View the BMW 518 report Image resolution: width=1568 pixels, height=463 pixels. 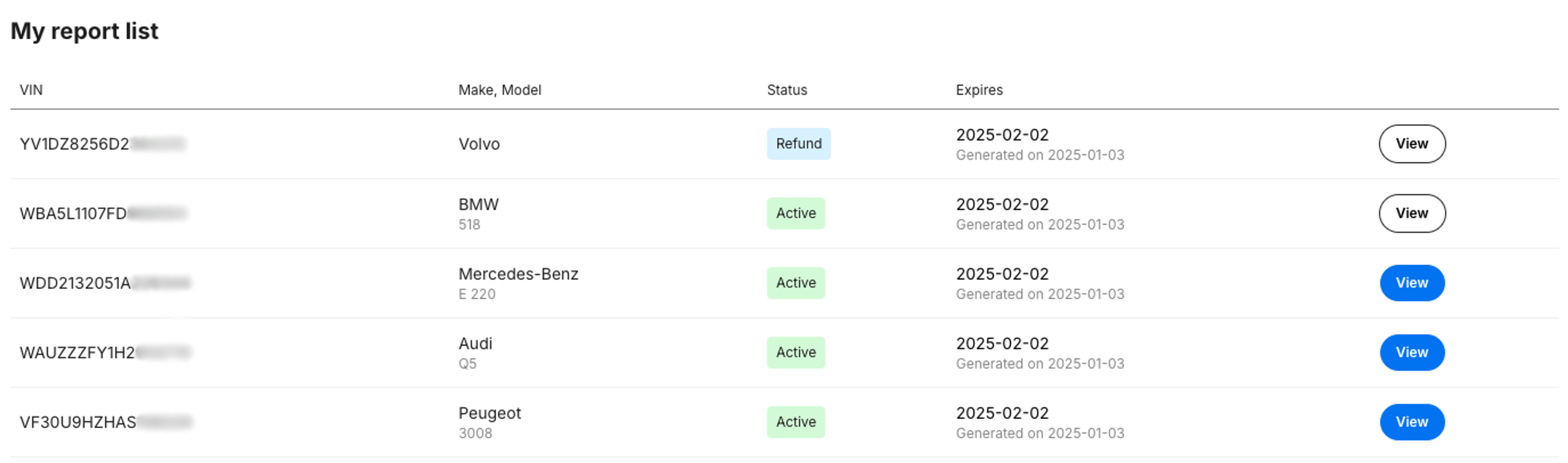[1411, 213]
